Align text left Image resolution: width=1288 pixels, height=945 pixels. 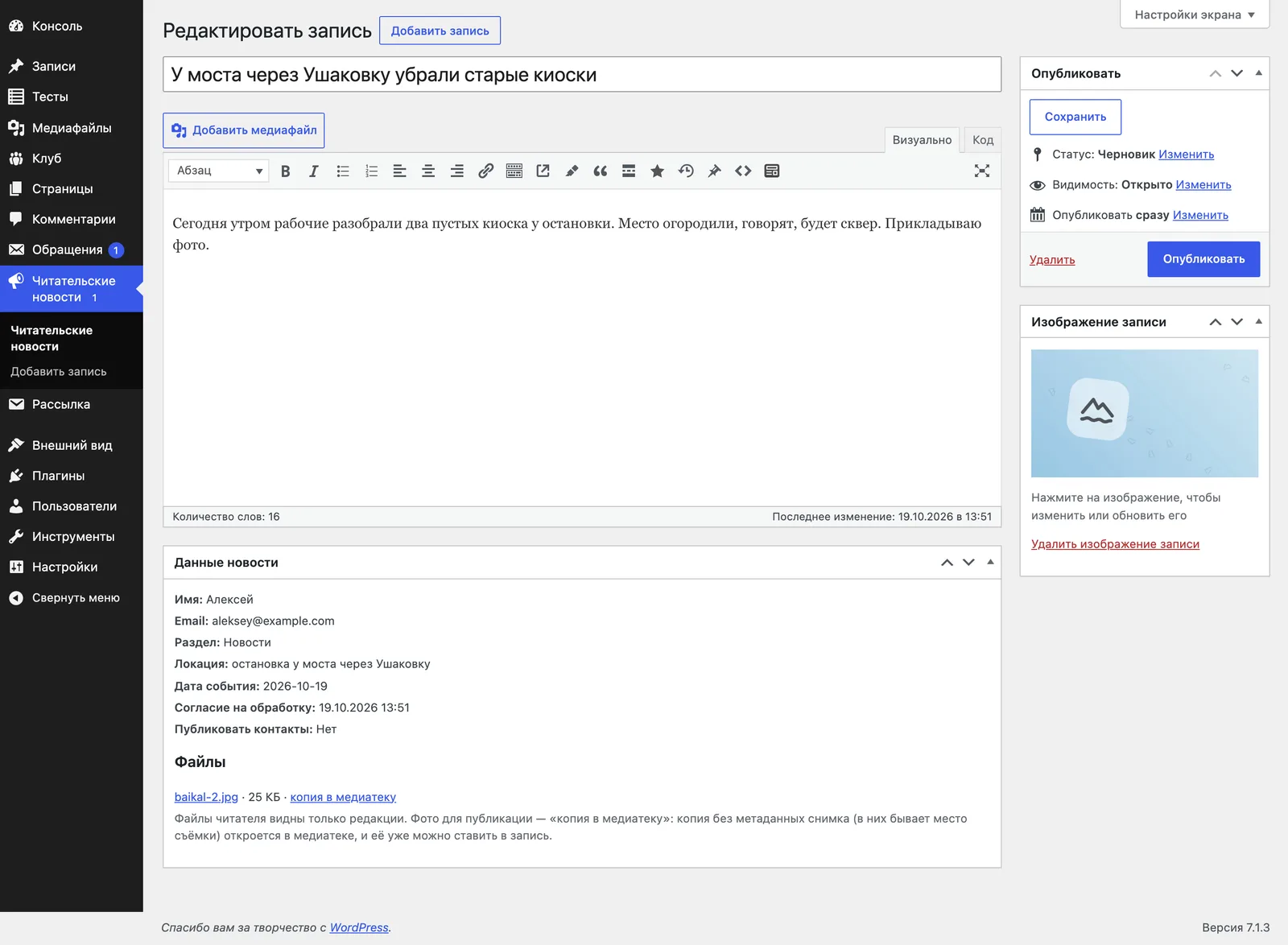[x=399, y=171]
